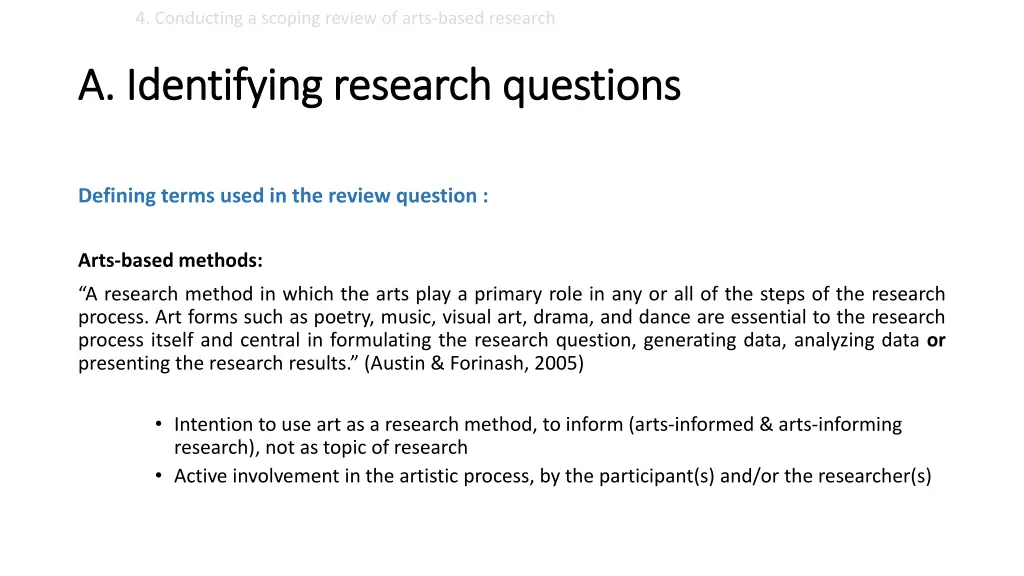Click the '(Austin & Forinash, 2005)' citation
Viewport: 1024px width, 576px height.
(x=474, y=363)
